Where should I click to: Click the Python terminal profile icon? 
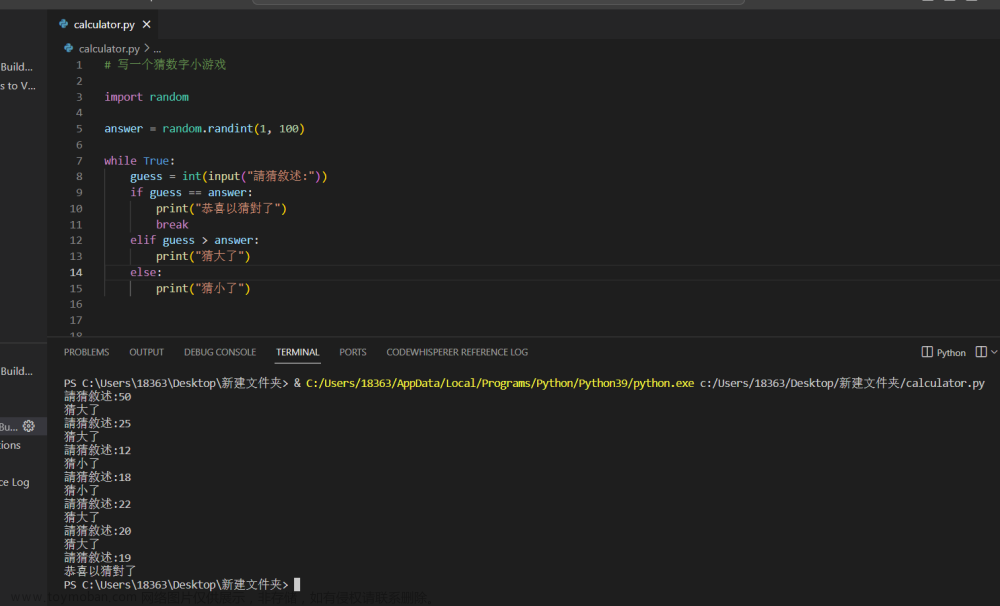point(927,352)
